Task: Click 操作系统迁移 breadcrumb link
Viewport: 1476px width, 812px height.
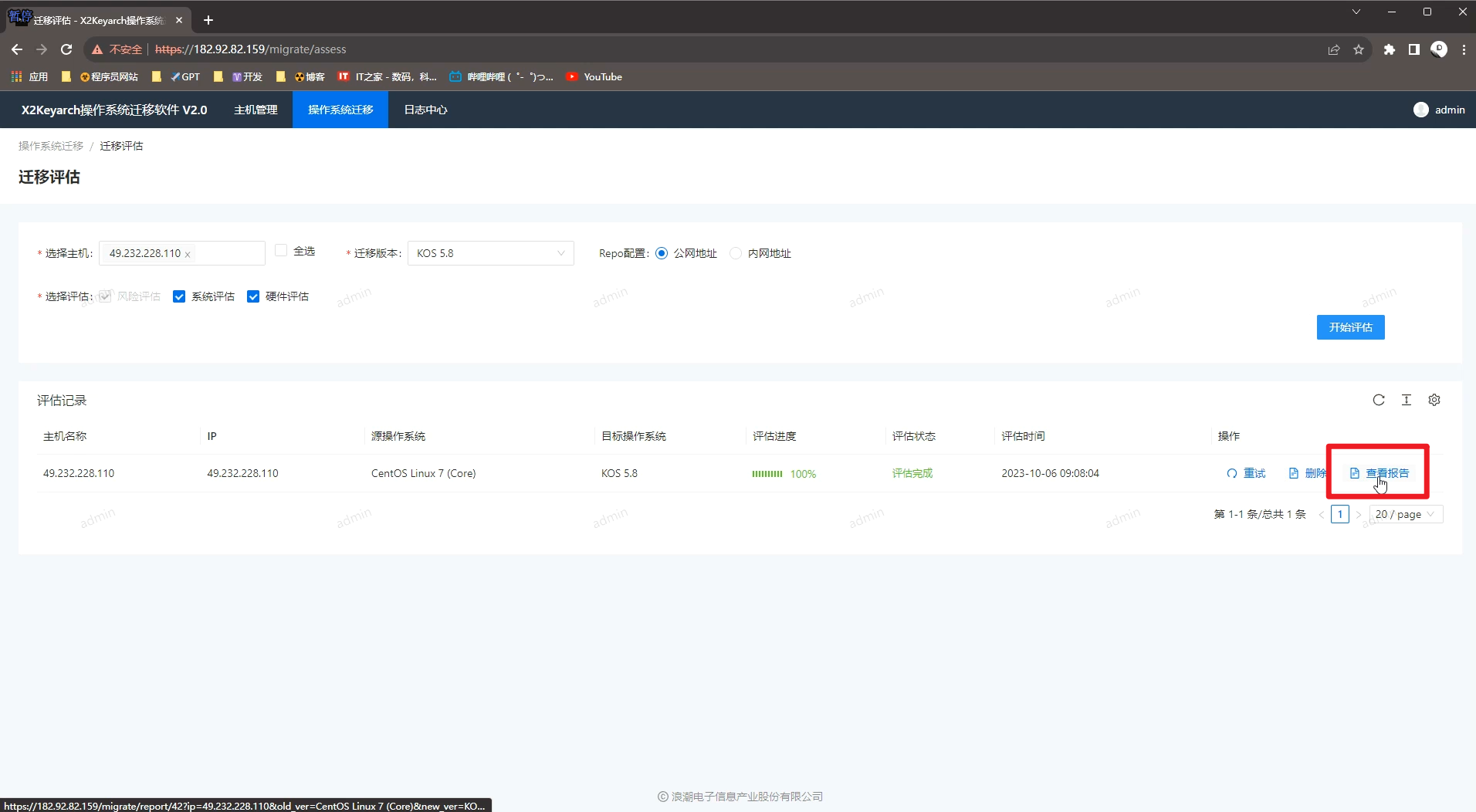Action: [51, 146]
